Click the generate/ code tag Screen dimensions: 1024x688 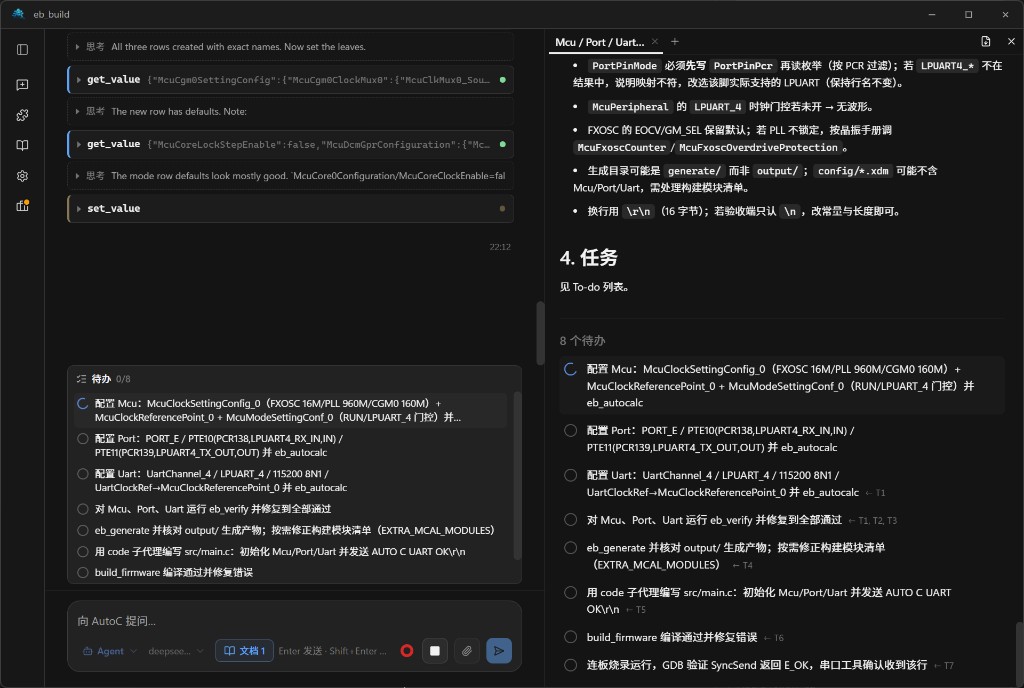[694, 171]
